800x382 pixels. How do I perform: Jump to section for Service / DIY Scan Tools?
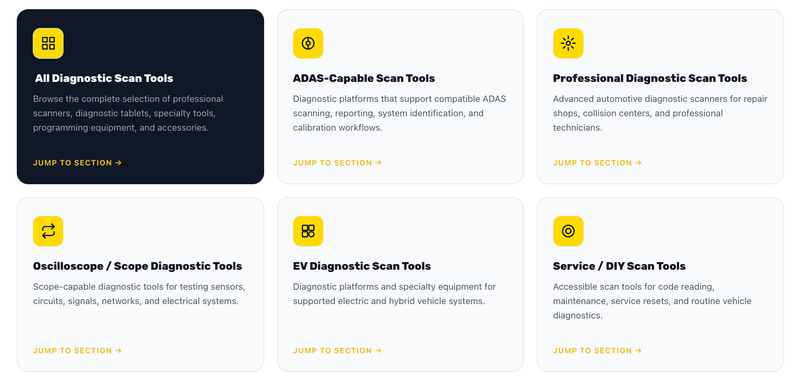(x=597, y=350)
